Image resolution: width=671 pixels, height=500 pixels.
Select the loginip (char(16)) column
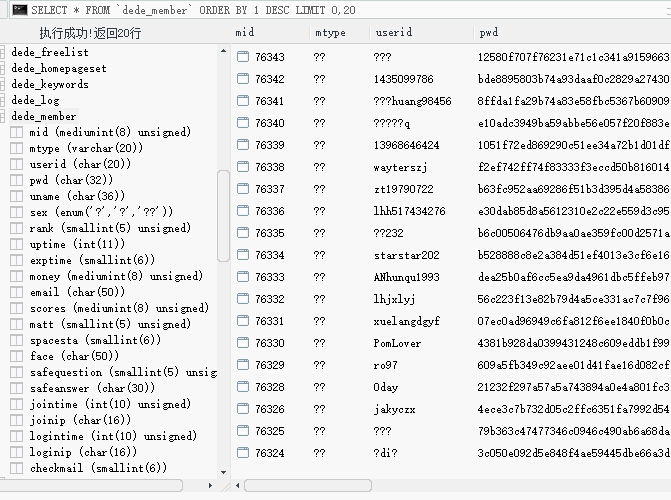tap(83, 452)
